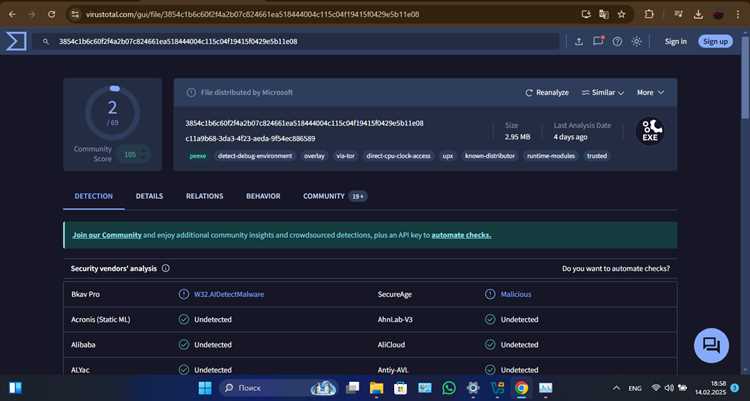Open WhatsApp from the taskbar
This screenshot has width=750, height=401.
(x=449, y=388)
